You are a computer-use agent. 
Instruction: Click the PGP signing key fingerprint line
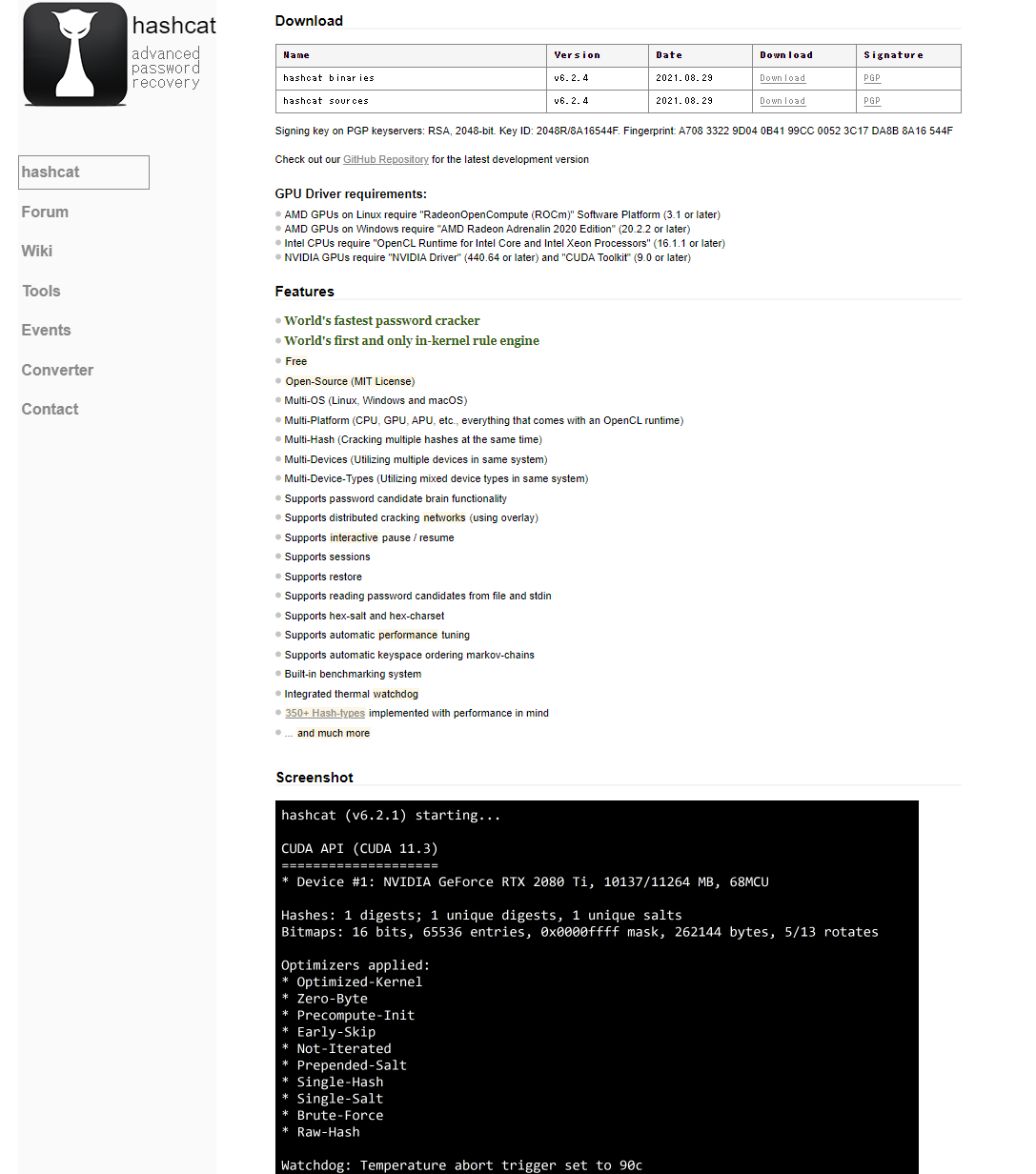614,131
